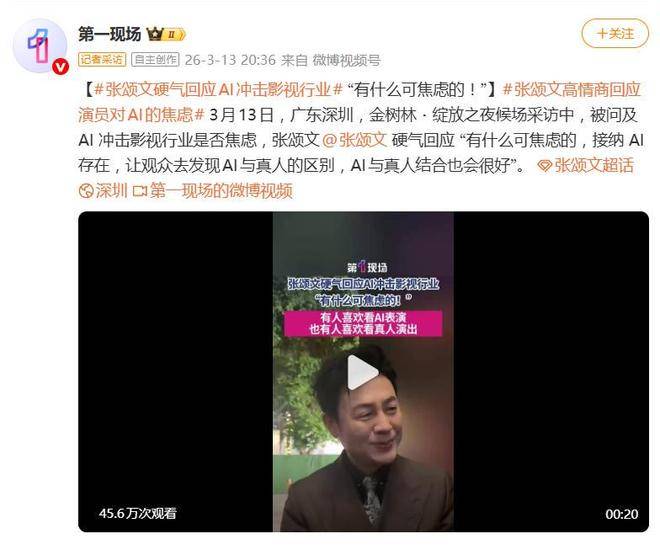Click the 记者采访 tag
Image resolution: width=660 pixels, height=555 pixels.
102,60
